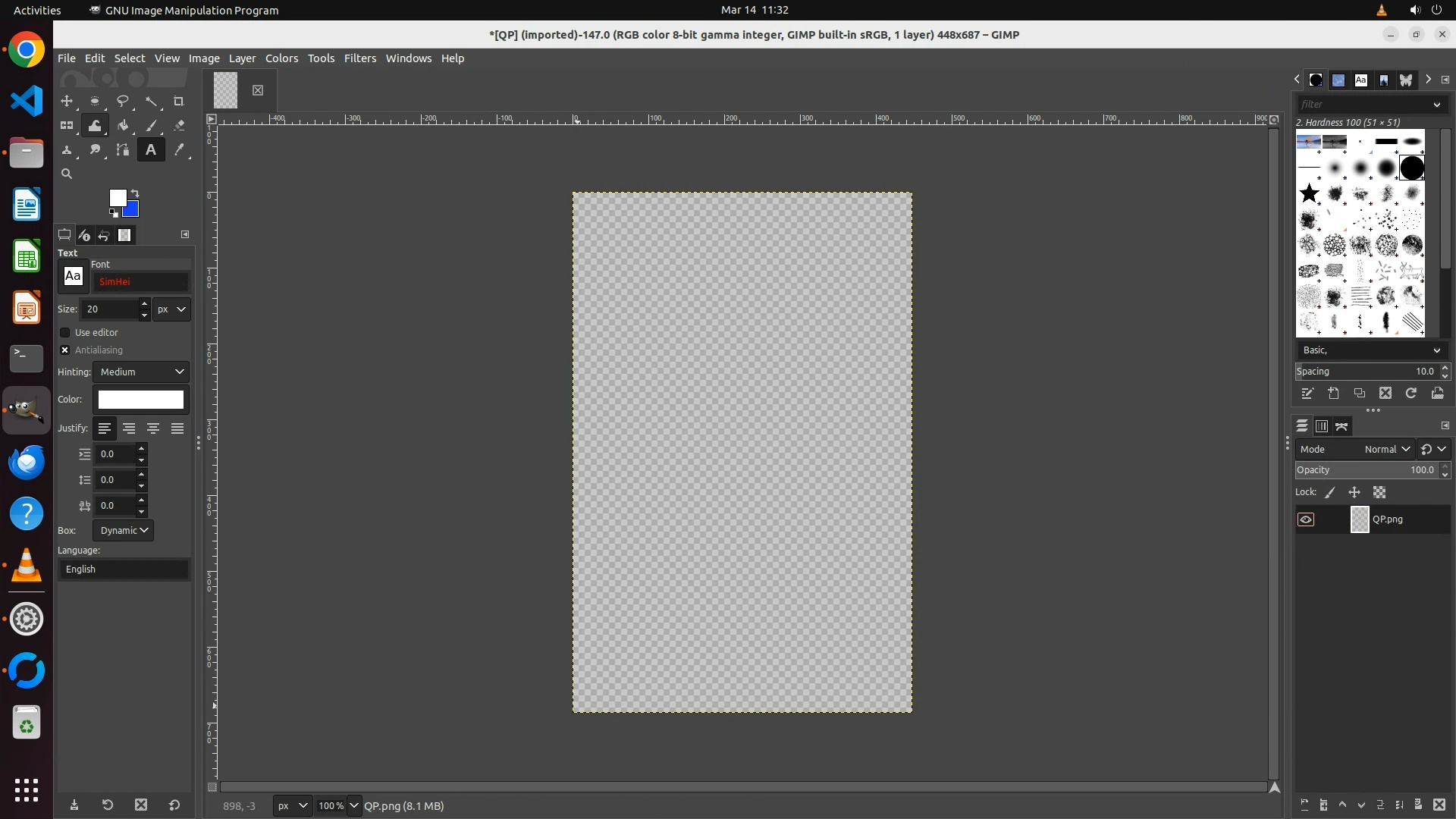Open the Filters menu
Screen dimensions: 1456x819
pos(359,58)
